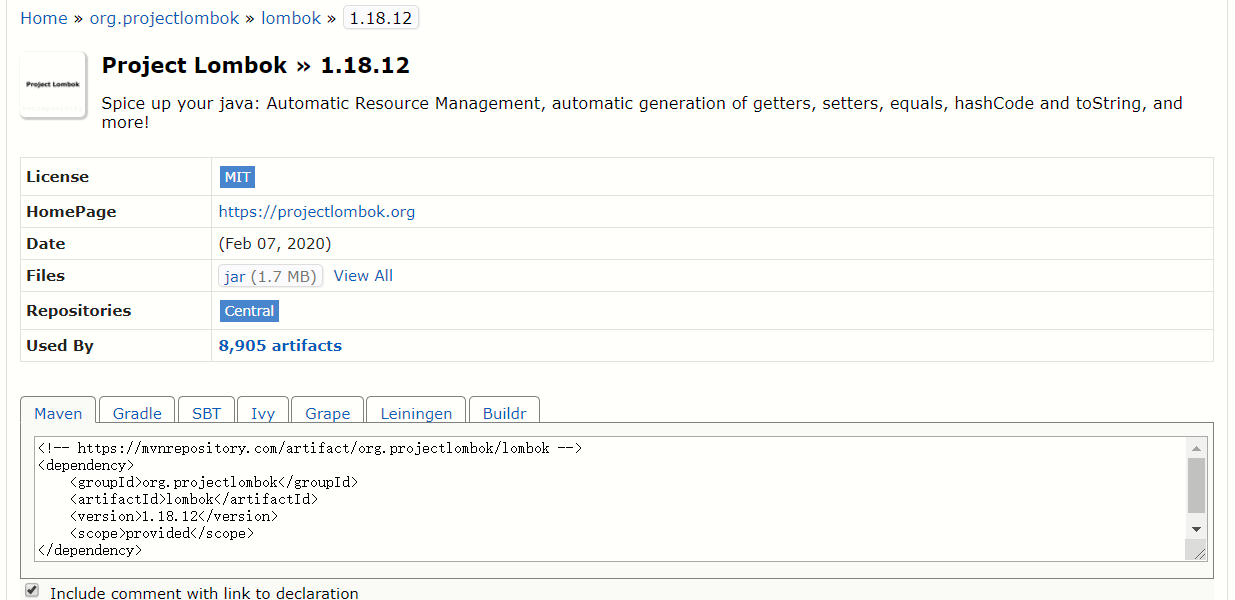This screenshot has height=600, width=1235.
Task: Download the jar (1.7 MB) file
Action: (x=270, y=276)
